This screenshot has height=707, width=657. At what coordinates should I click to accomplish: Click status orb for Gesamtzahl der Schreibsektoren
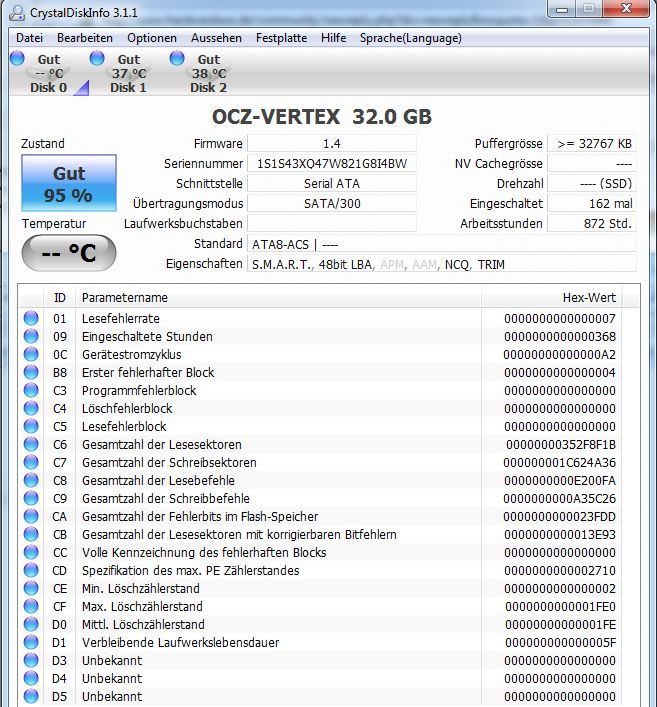(x=31, y=462)
